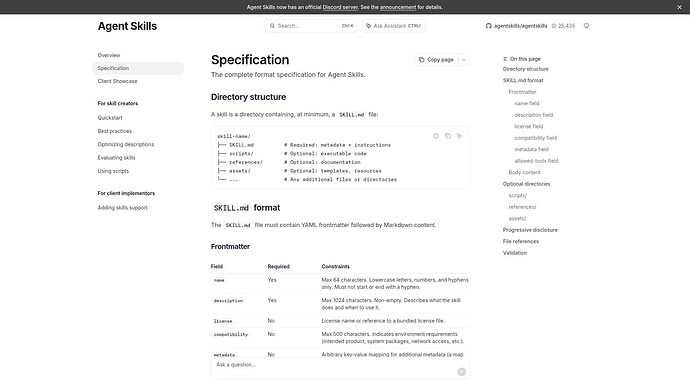
Task: Click the On this page list icon
Action: tap(505, 59)
